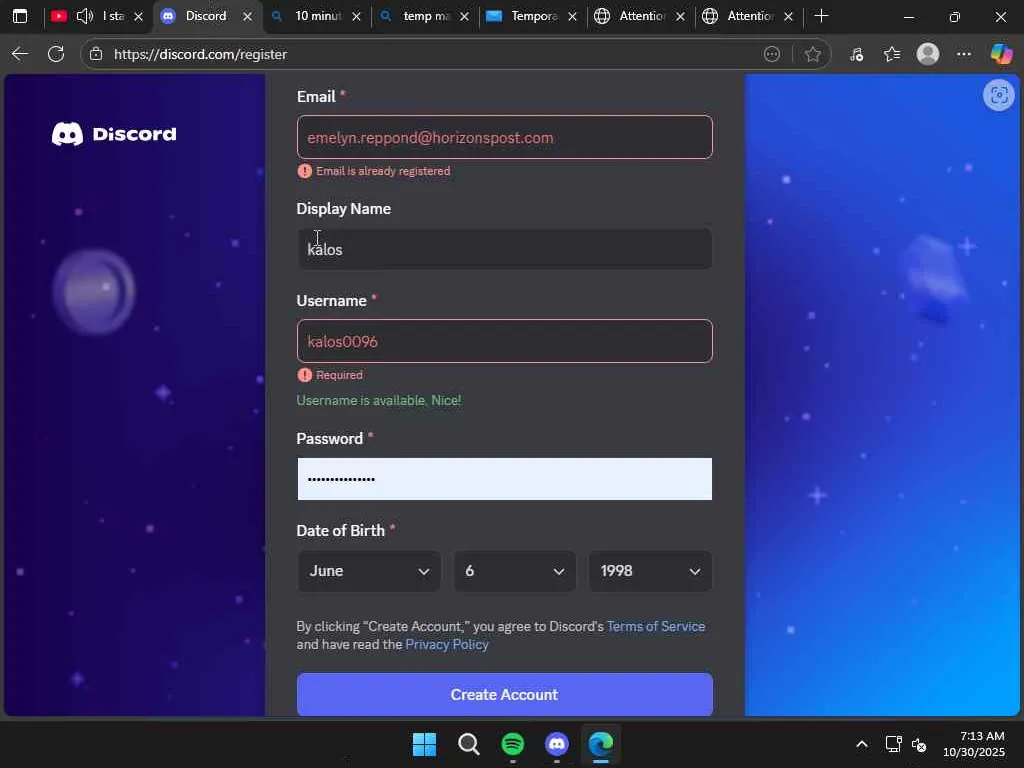The width and height of the screenshot is (1024, 768).
Task: Click the 'Required' username error text
Action: click(339, 375)
